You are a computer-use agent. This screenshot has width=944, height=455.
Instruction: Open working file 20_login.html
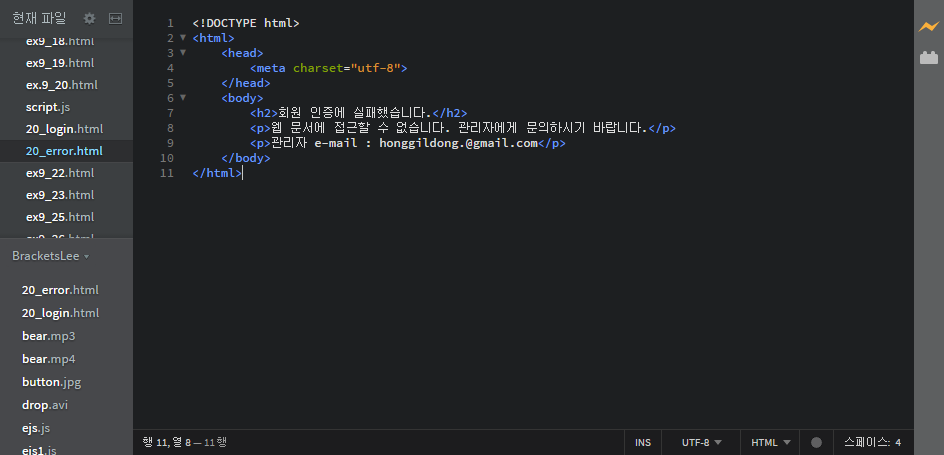pos(66,129)
